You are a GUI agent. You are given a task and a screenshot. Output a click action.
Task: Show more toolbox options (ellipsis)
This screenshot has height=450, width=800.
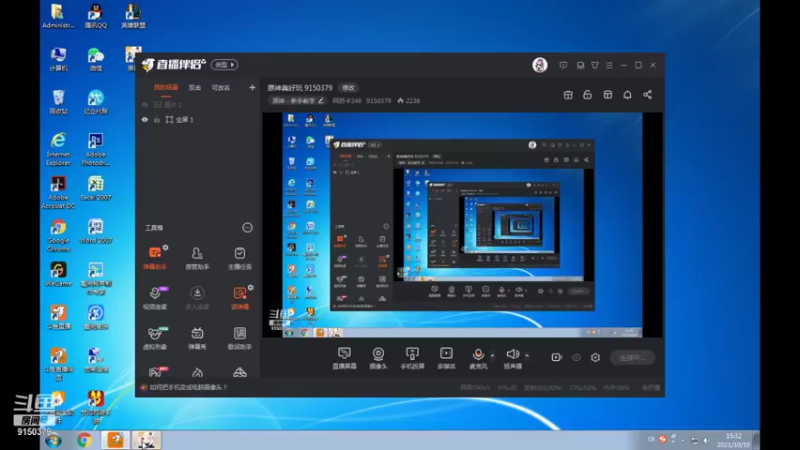[247, 228]
